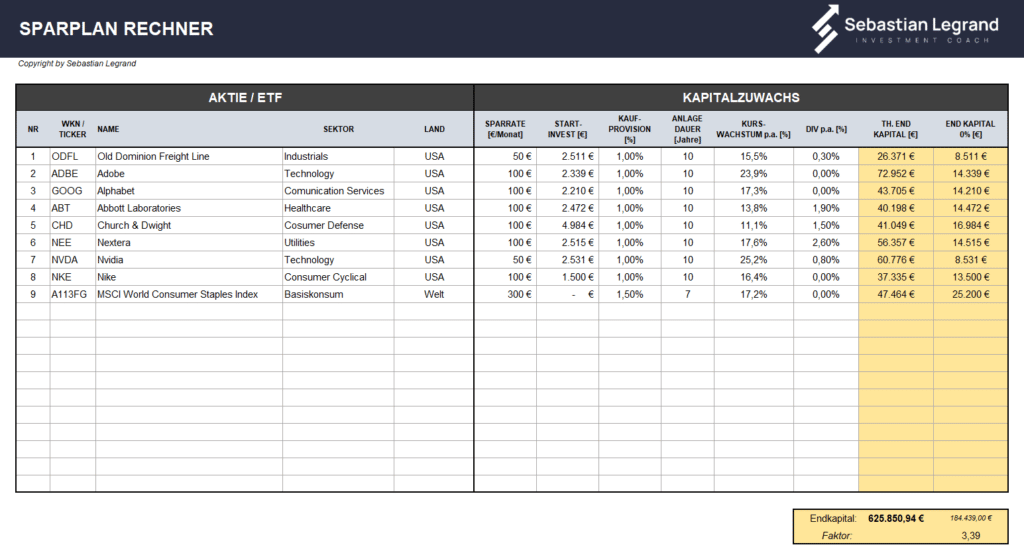Select the SEKTOR column header
1024x557 pixels.
[x=338, y=129]
